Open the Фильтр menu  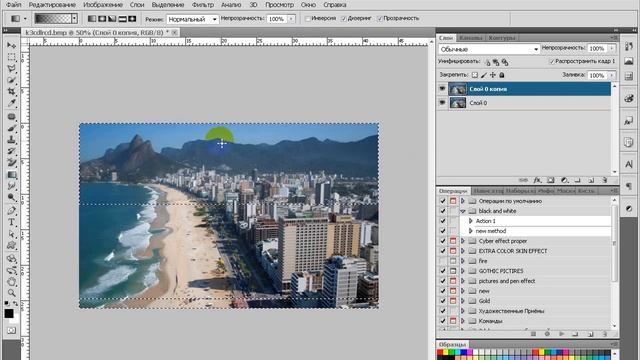(x=202, y=5)
